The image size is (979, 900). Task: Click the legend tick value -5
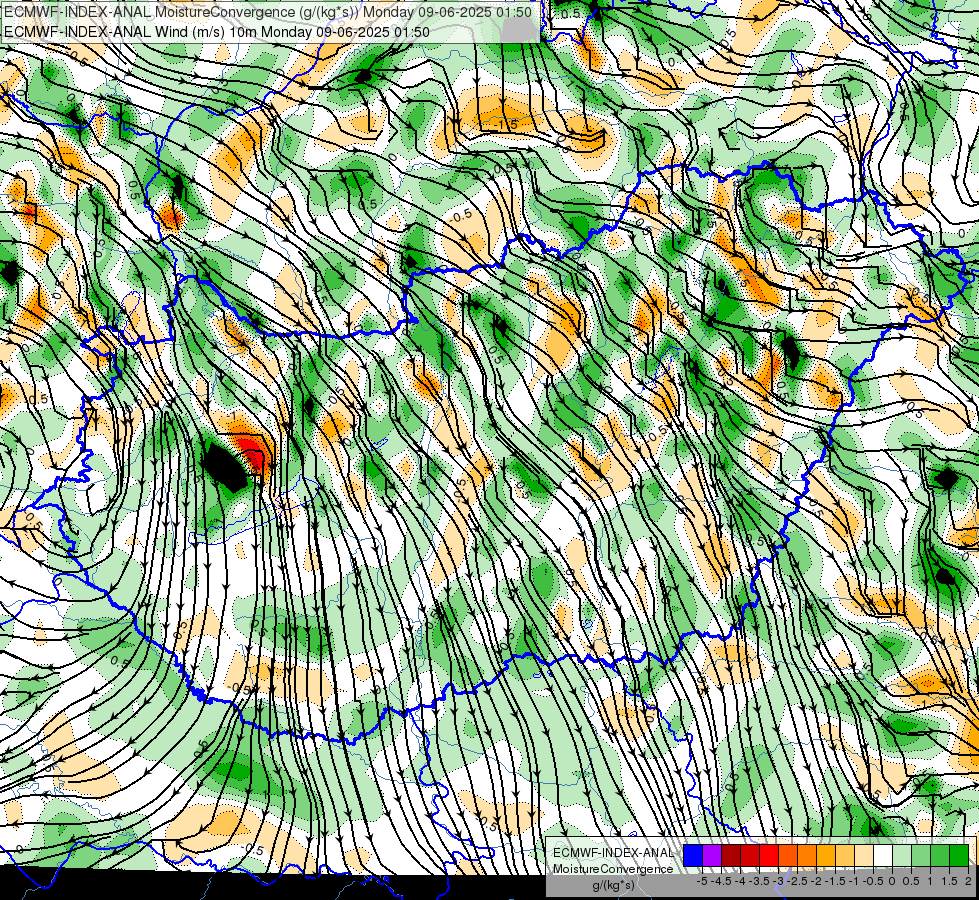point(702,881)
